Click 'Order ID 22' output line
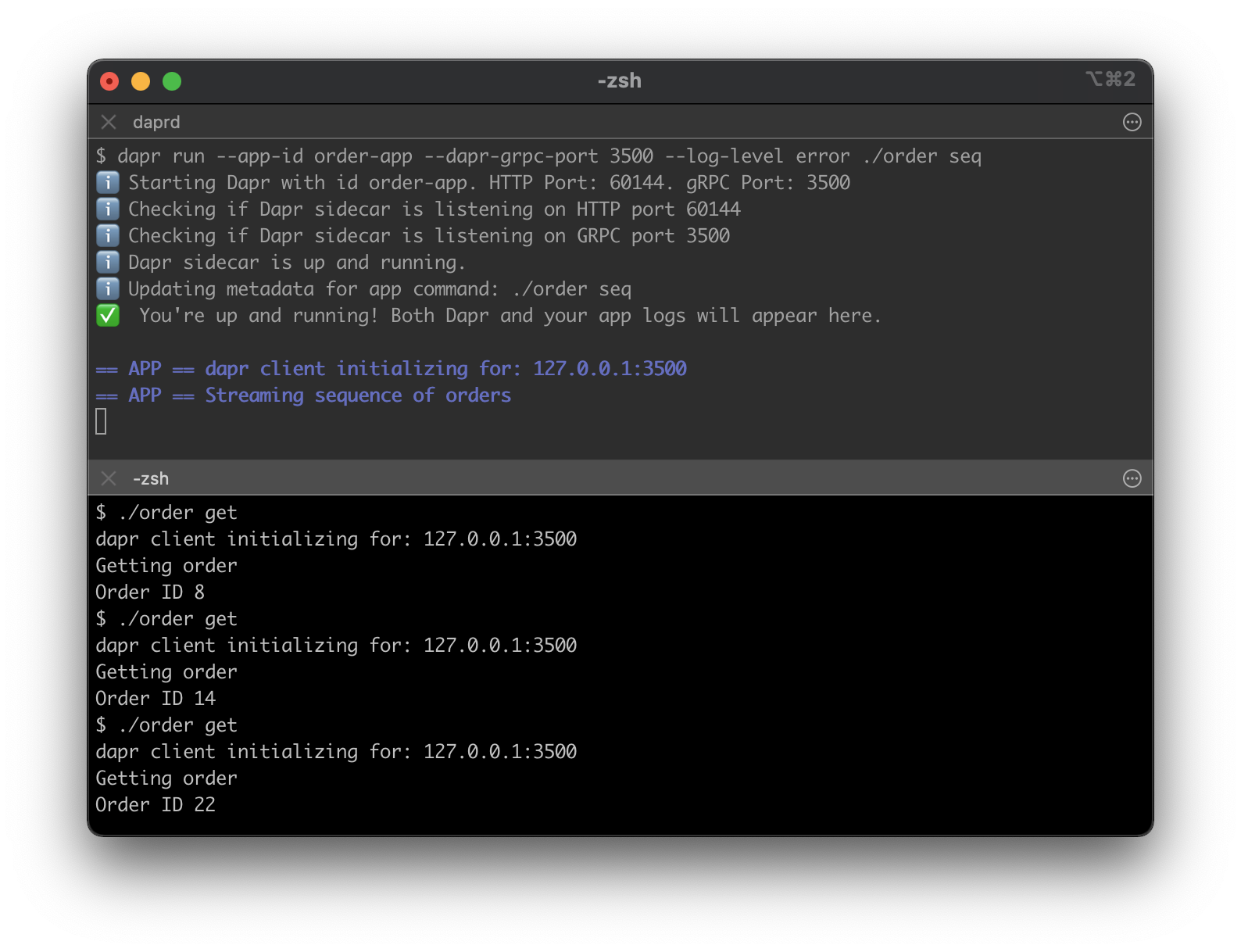 click(x=156, y=805)
